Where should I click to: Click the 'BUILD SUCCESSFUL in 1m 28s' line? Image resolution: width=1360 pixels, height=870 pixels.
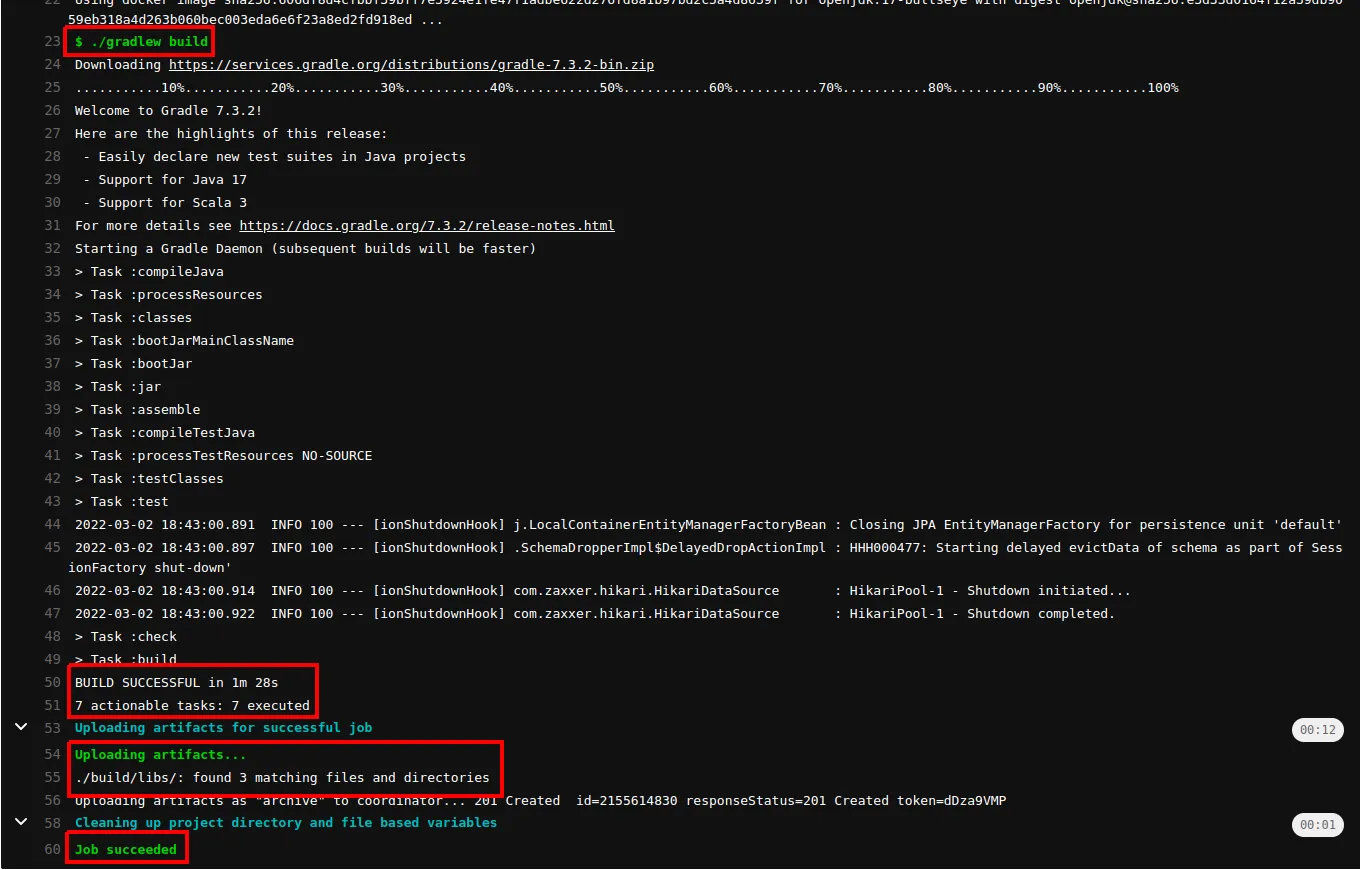(x=177, y=683)
